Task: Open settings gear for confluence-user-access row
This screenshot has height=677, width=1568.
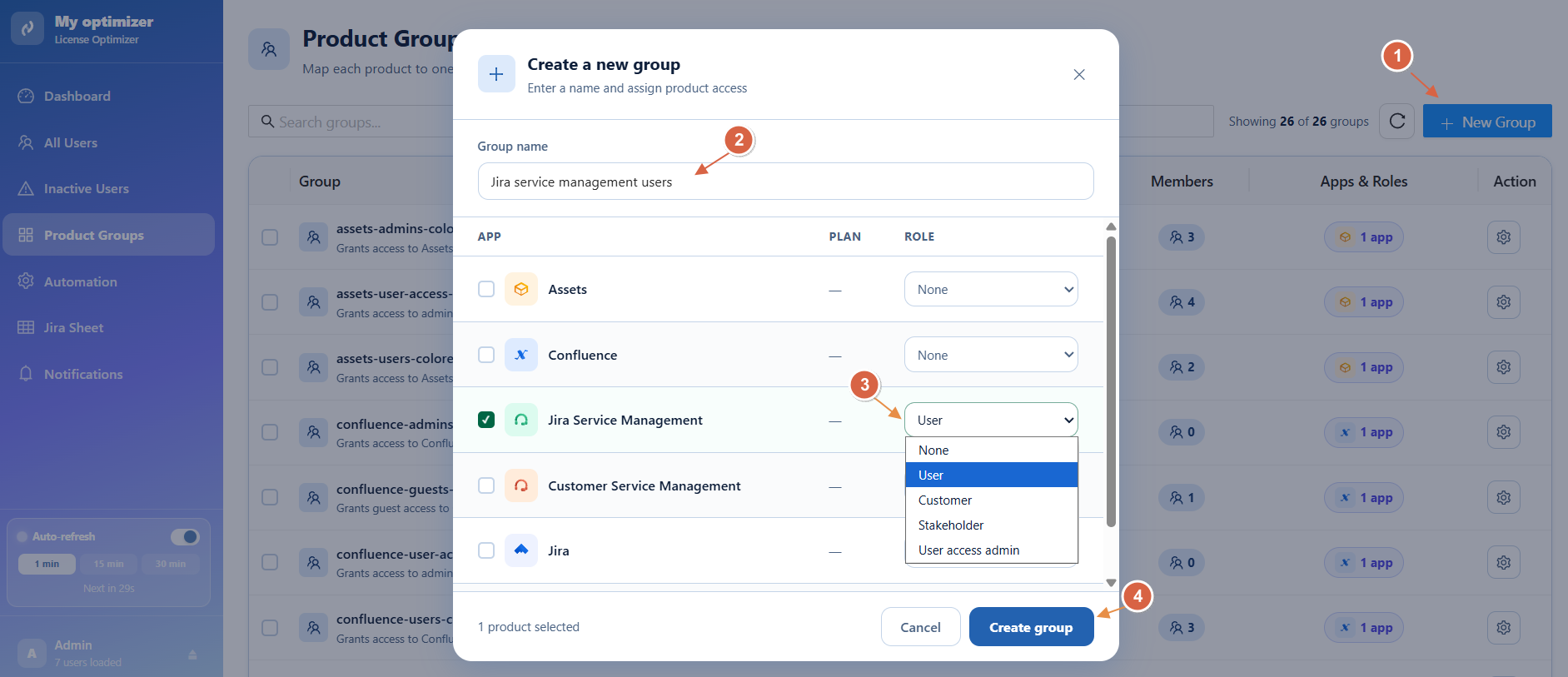Action: click(1504, 563)
